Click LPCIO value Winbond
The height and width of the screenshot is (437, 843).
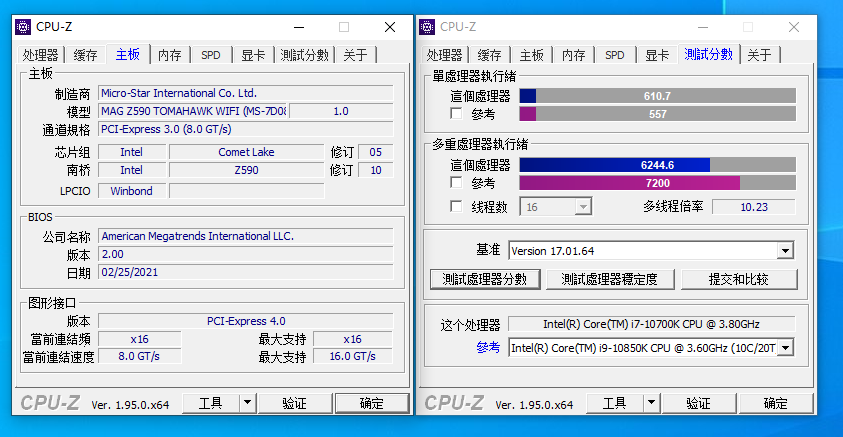click(132, 191)
